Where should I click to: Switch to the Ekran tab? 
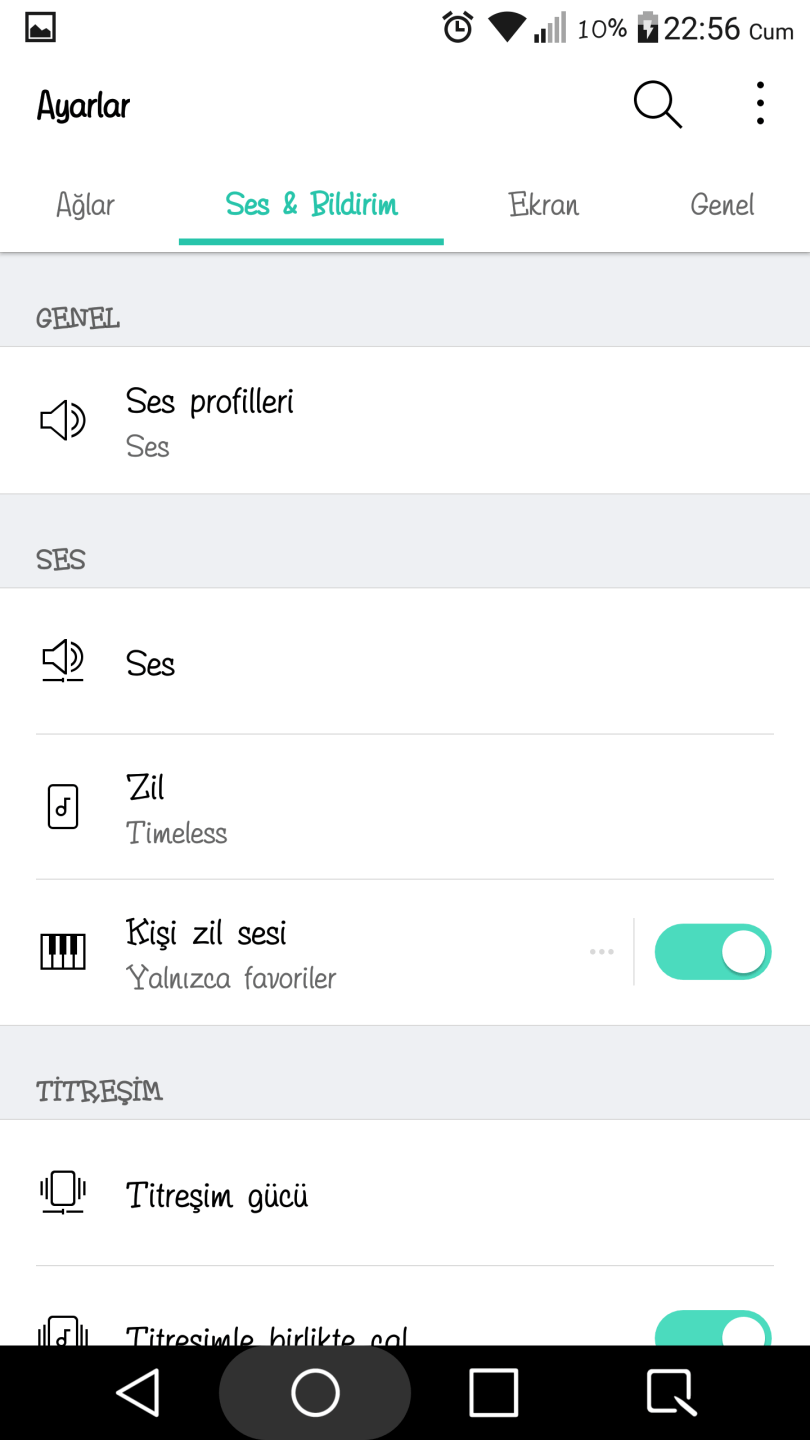543,205
